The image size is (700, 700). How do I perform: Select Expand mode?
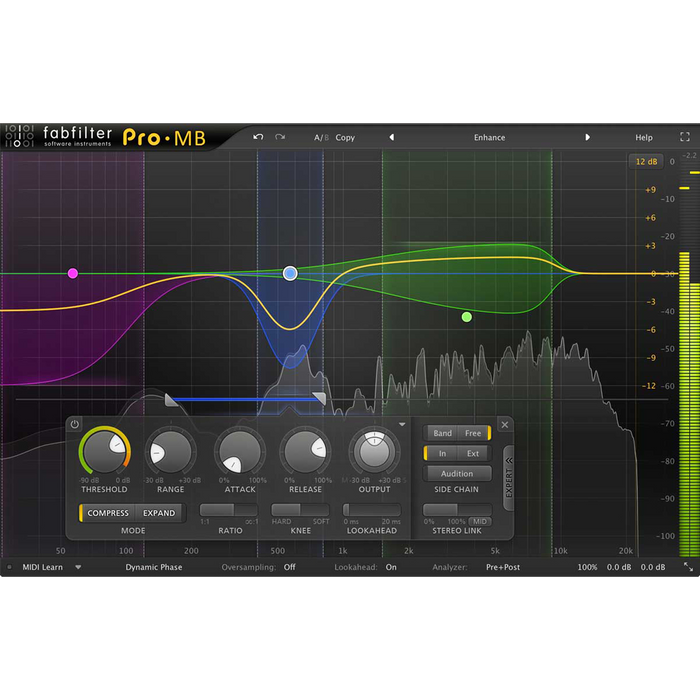tap(159, 513)
